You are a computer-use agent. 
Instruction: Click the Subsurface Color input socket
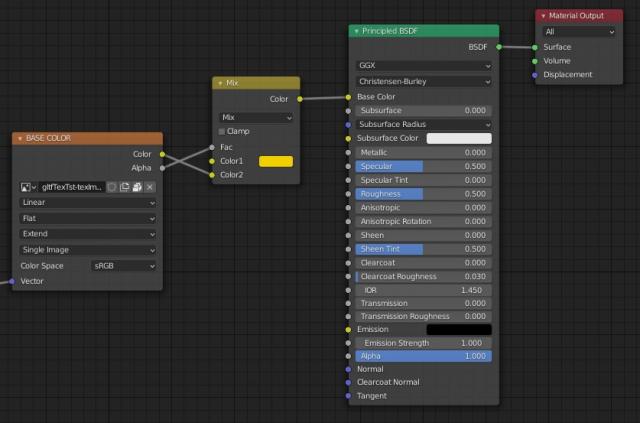(348, 139)
